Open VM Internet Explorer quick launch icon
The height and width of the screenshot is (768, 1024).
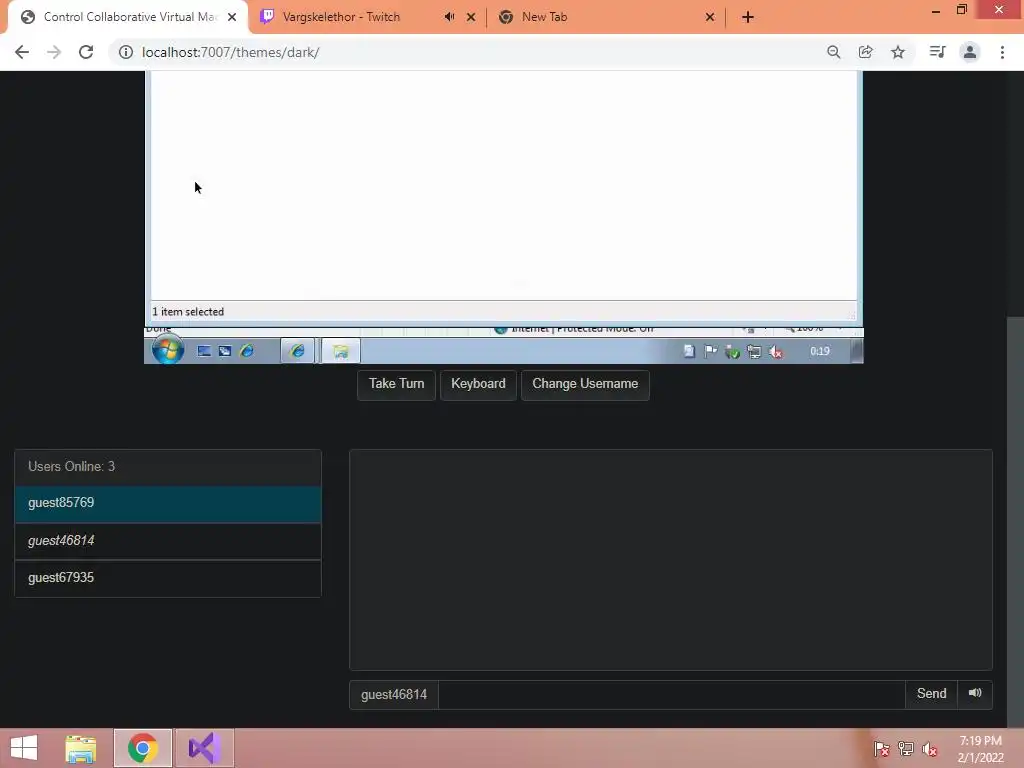pos(247,351)
